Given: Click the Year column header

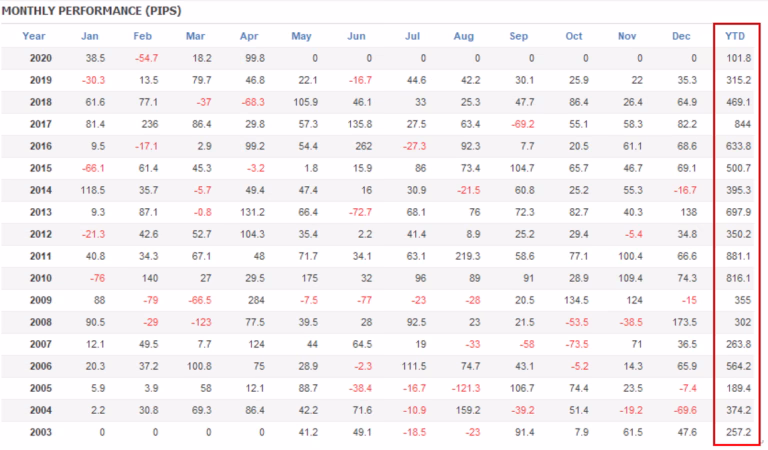Looking at the screenshot, I should (x=34, y=37).
